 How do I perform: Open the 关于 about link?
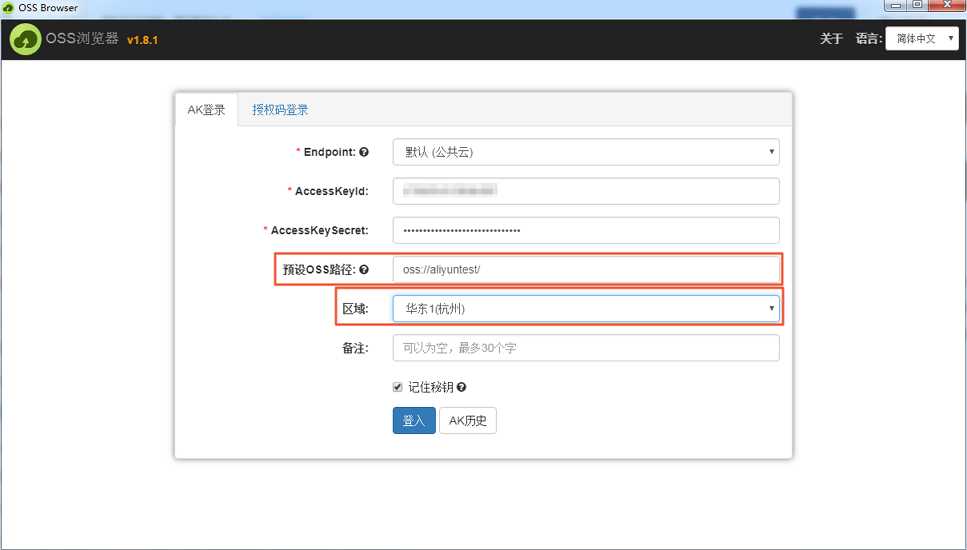coord(831,38)
